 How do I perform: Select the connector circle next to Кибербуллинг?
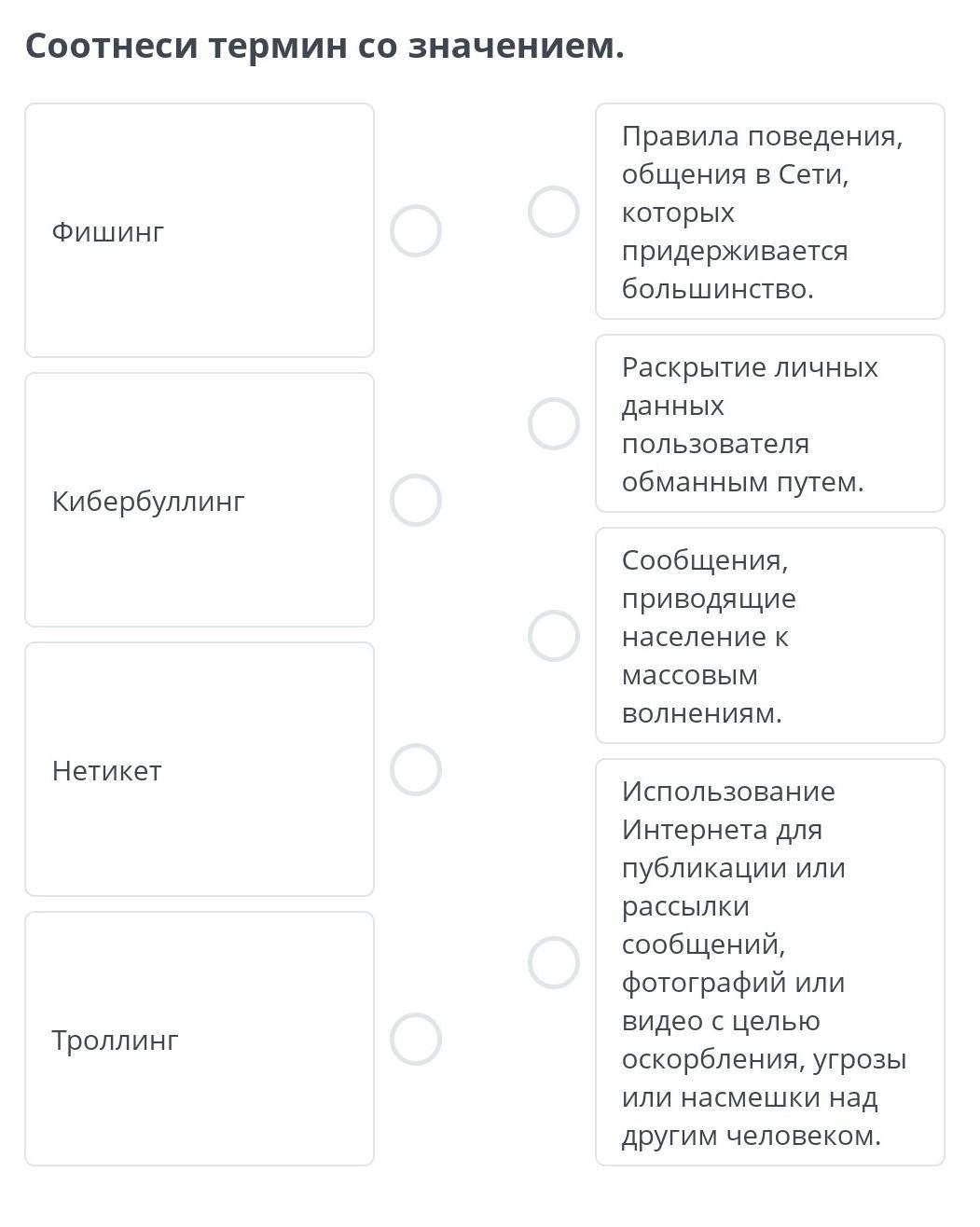coord(415,500)
